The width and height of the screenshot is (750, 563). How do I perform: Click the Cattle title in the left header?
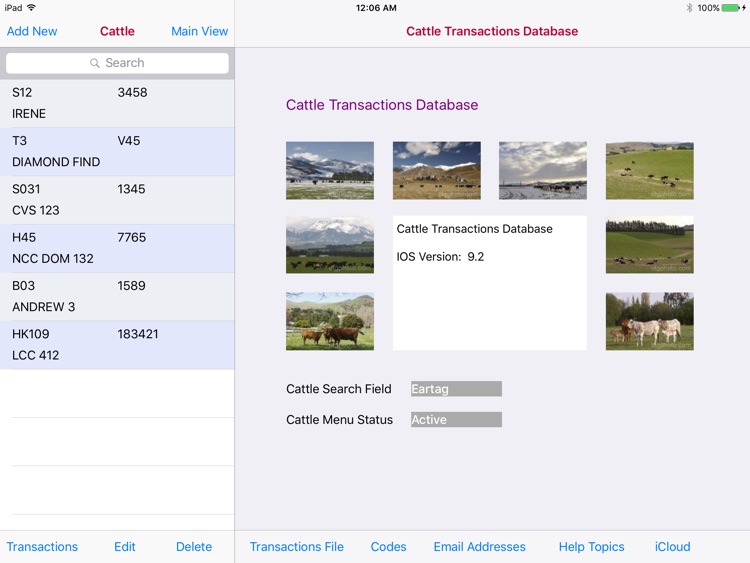[x=117, y=31]
